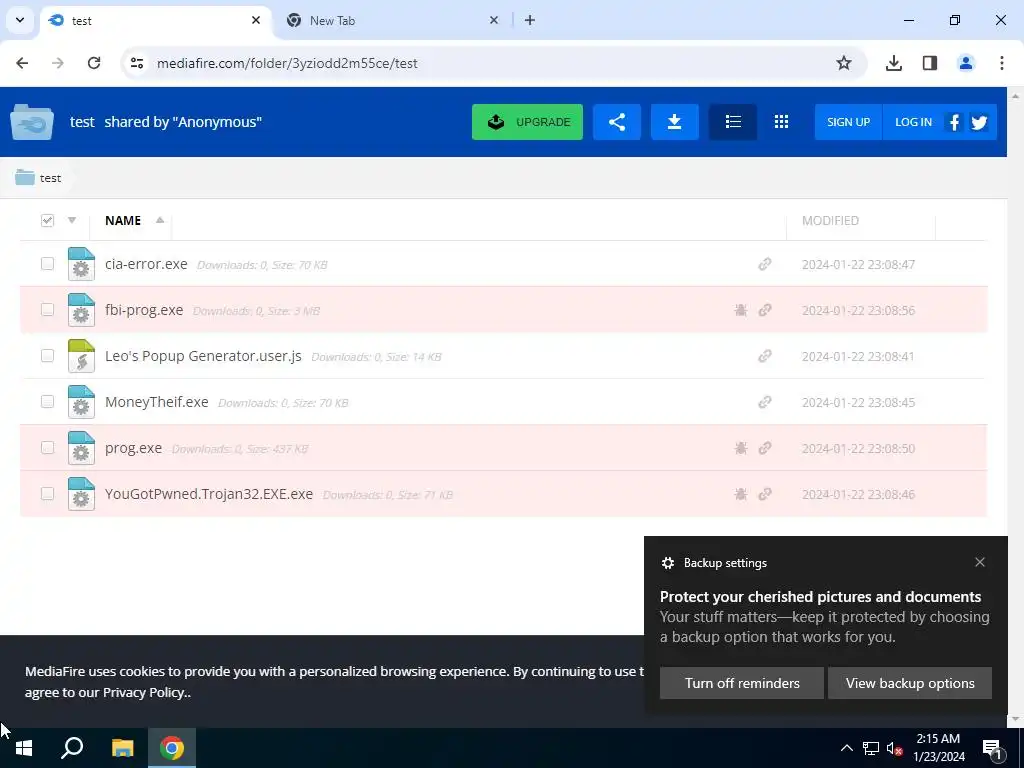The image size is (1024, 768).
Task: Click the MediaFire folder logo icon
Action: coord(31,122)
